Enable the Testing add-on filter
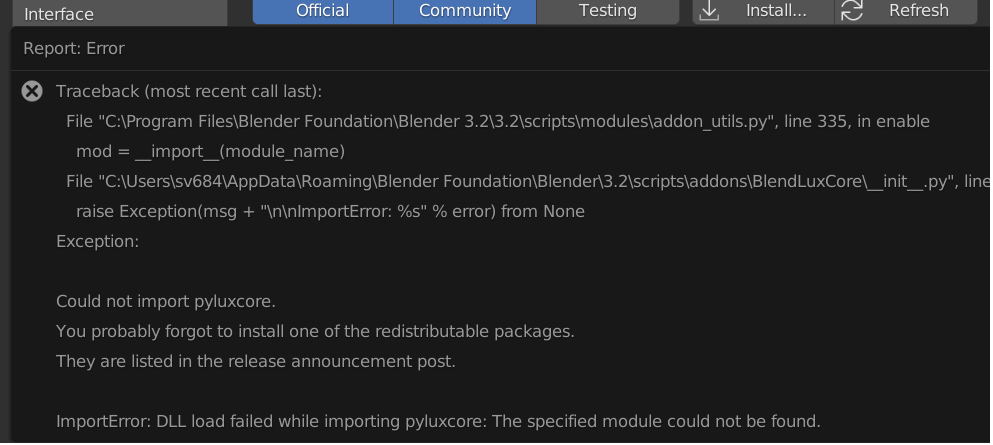The height and width of the screenshot is (445, 993). [608, 11]
